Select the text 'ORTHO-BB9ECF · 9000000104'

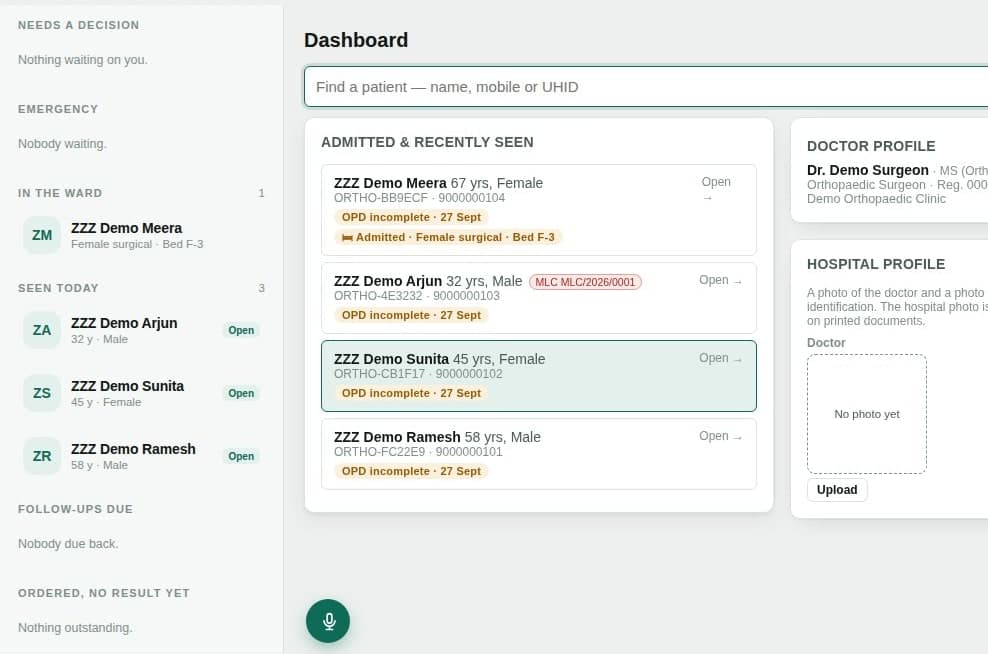(420, 198)
